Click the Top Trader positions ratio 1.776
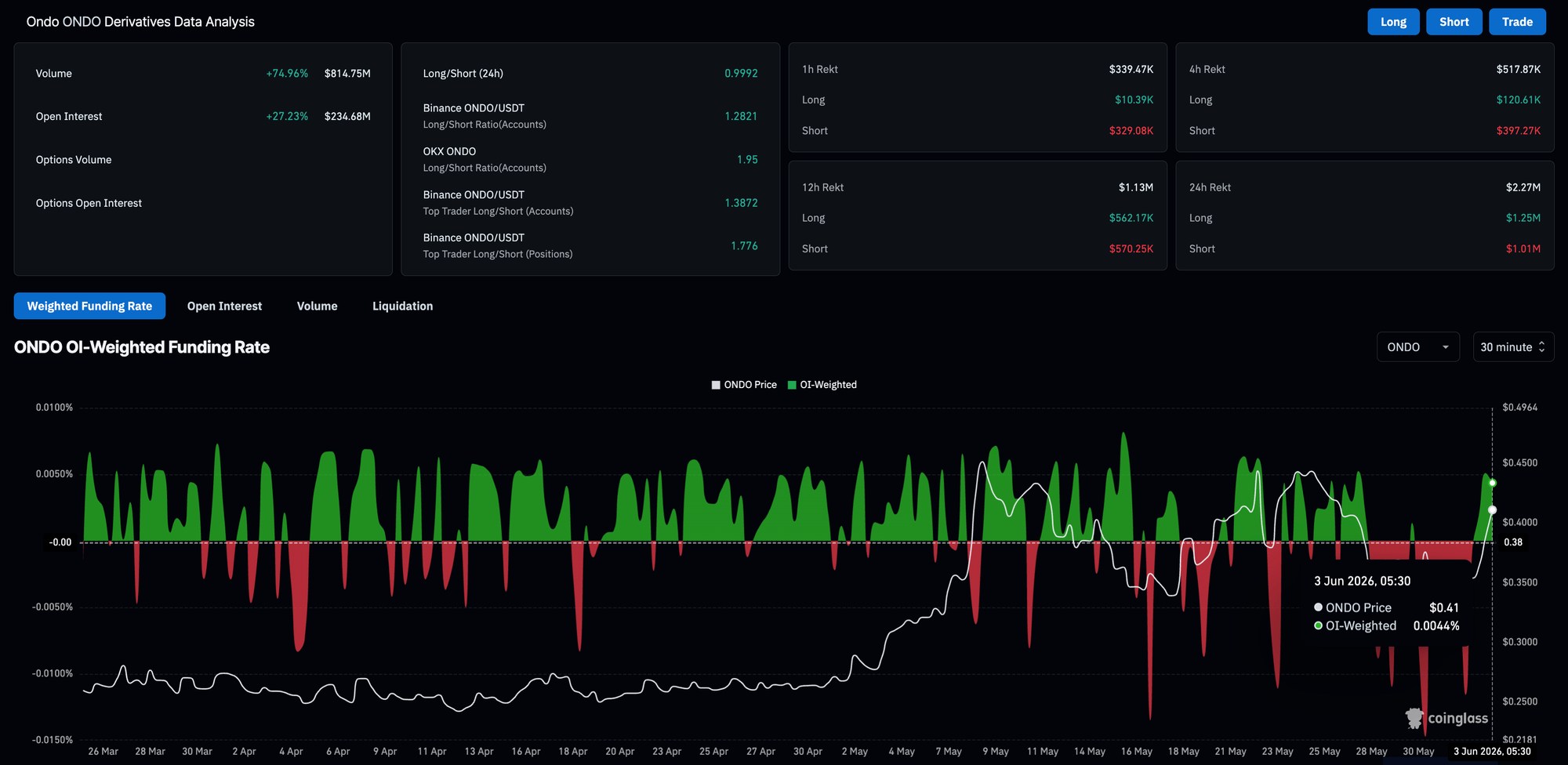 [x=744, y=246]
